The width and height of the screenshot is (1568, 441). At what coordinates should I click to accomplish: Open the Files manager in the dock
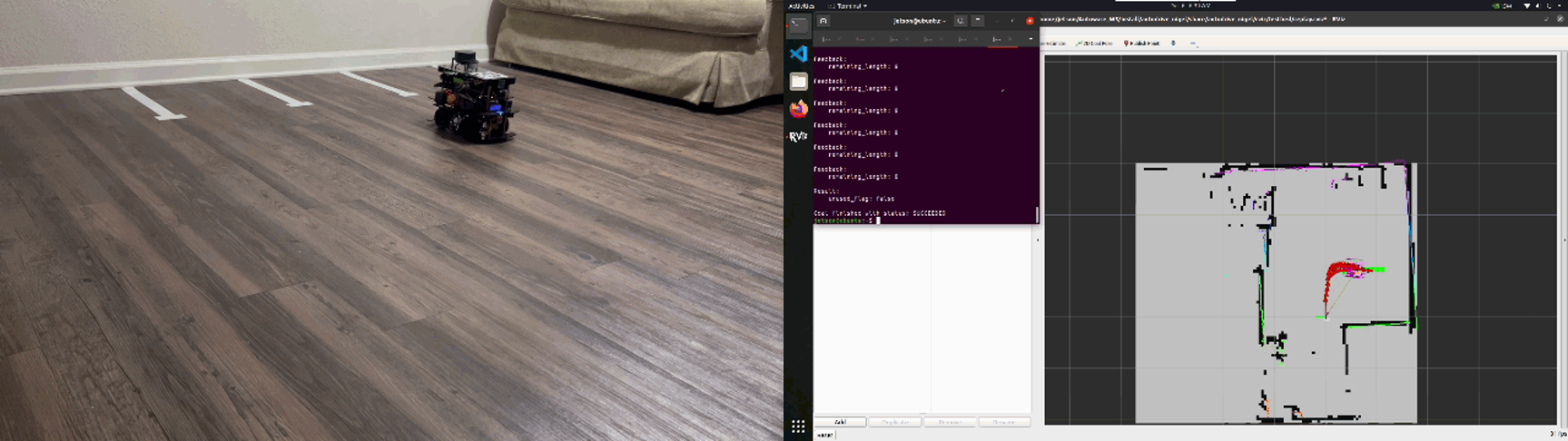[798, 82]
